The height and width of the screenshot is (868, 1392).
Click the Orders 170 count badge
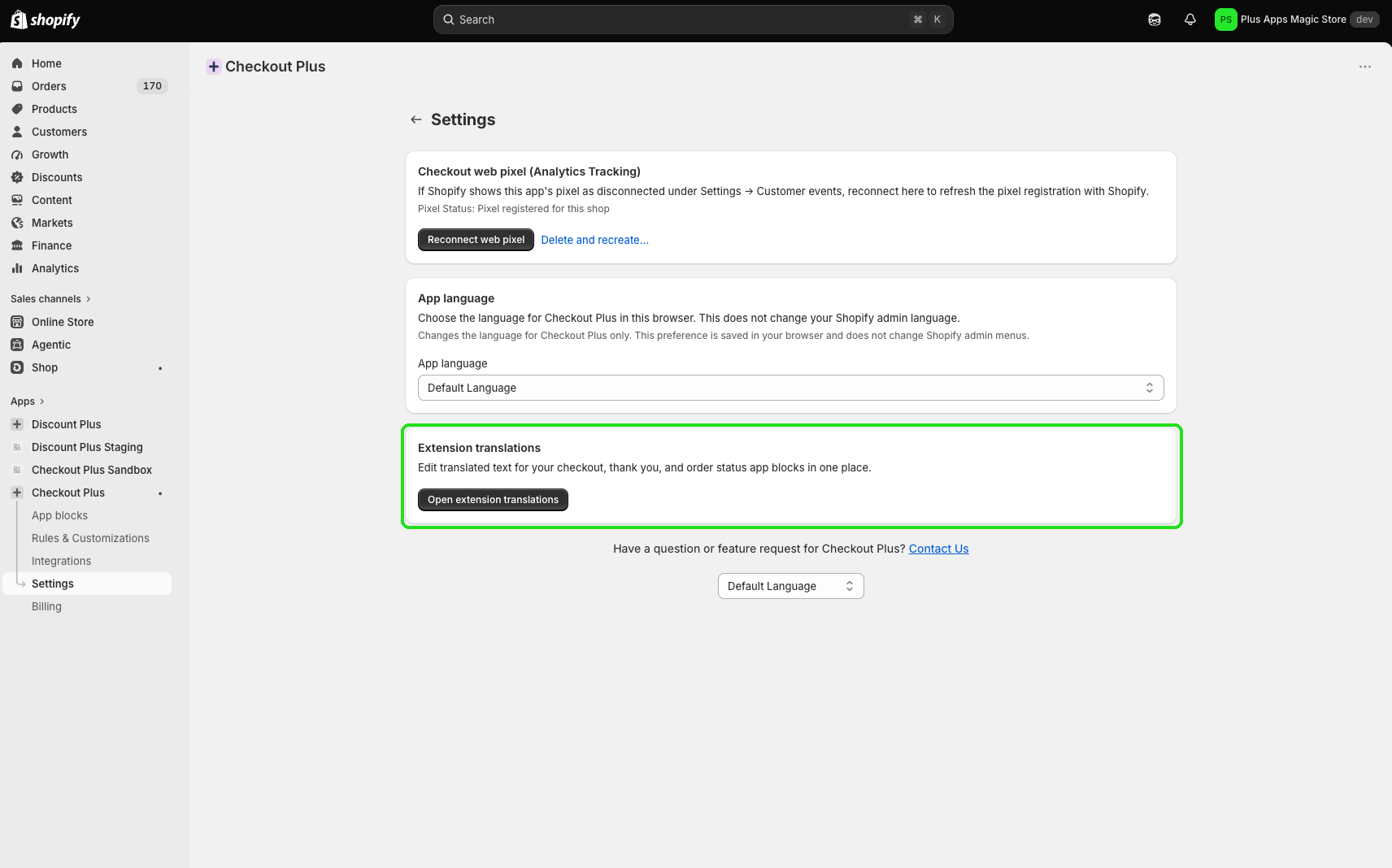coord(152,86)
